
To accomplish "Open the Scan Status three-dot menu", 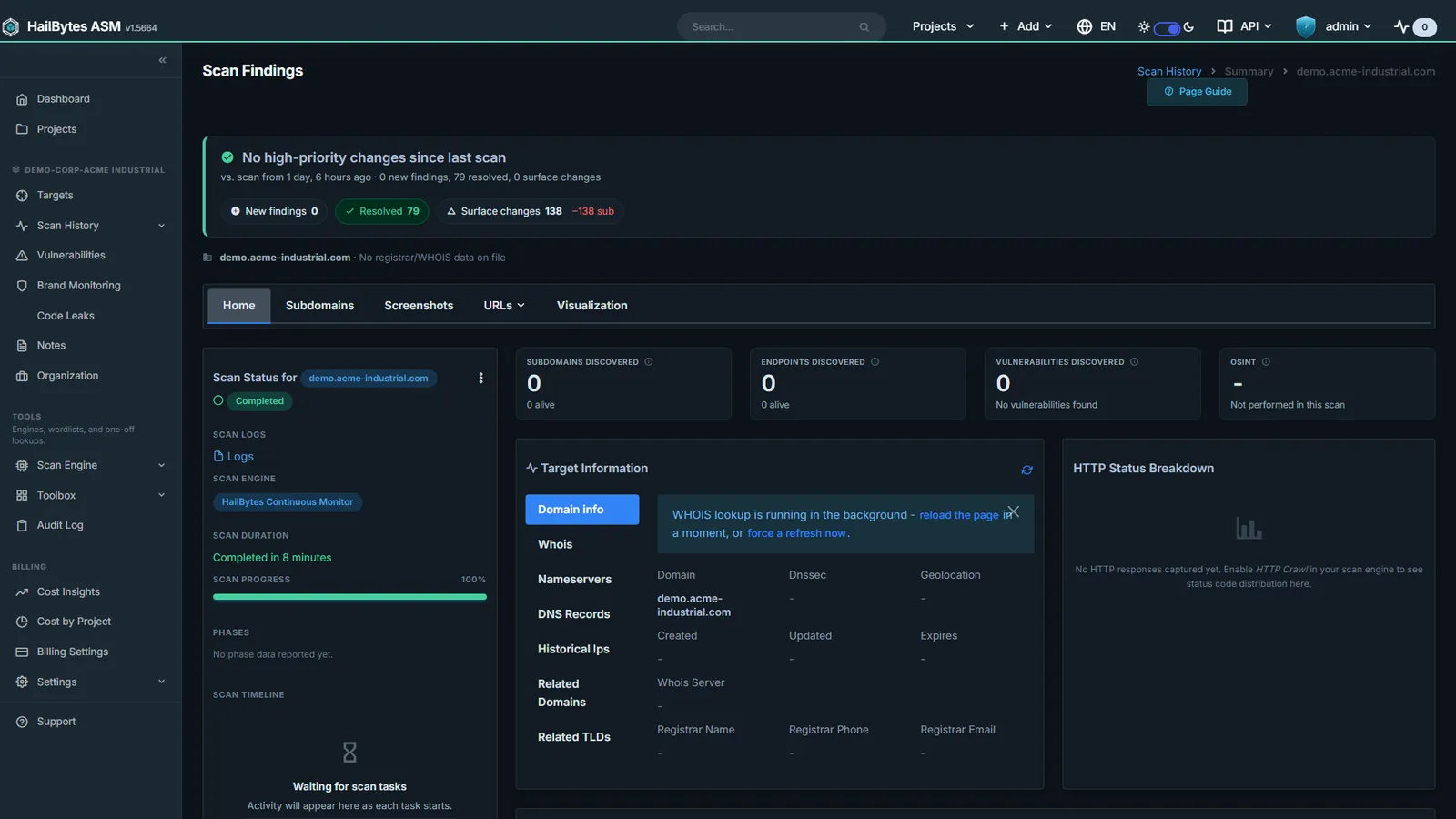I will click(480, 378).
